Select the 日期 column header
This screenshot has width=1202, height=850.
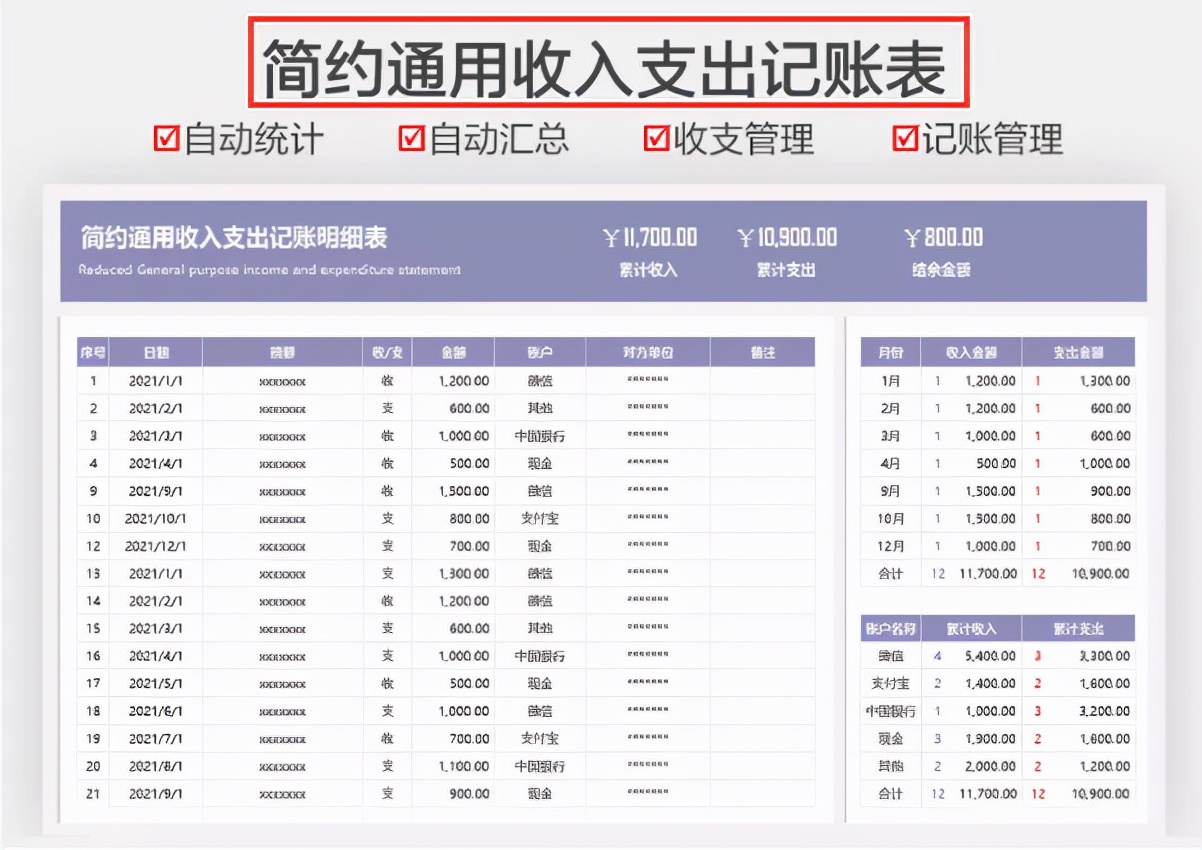point(155,352)
